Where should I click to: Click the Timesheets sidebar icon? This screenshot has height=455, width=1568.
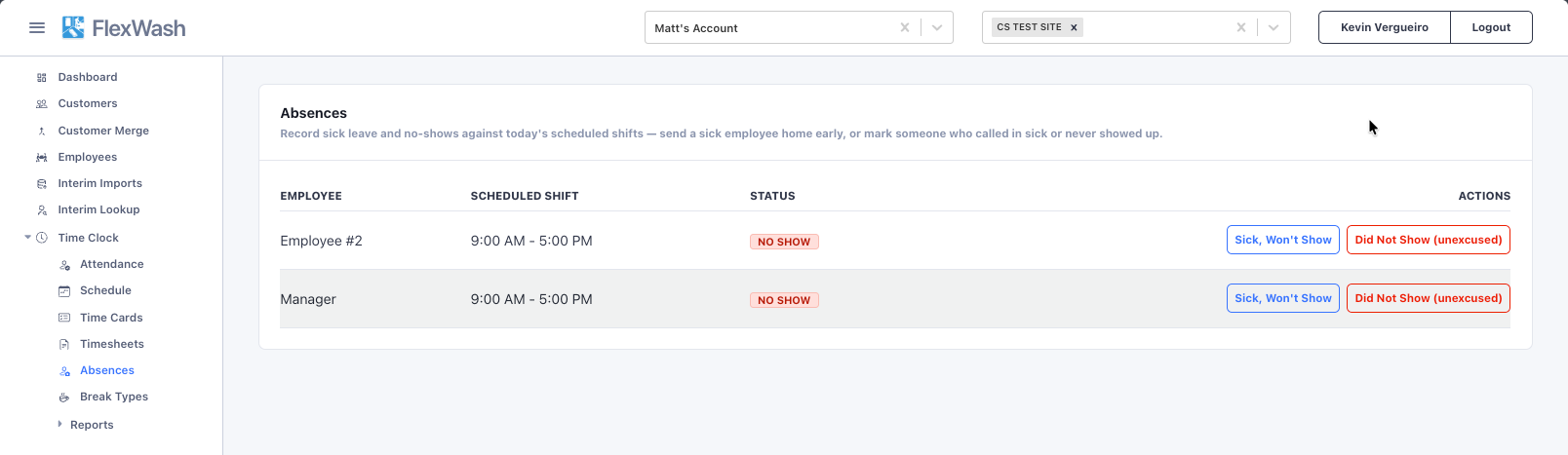click(64, 344)
